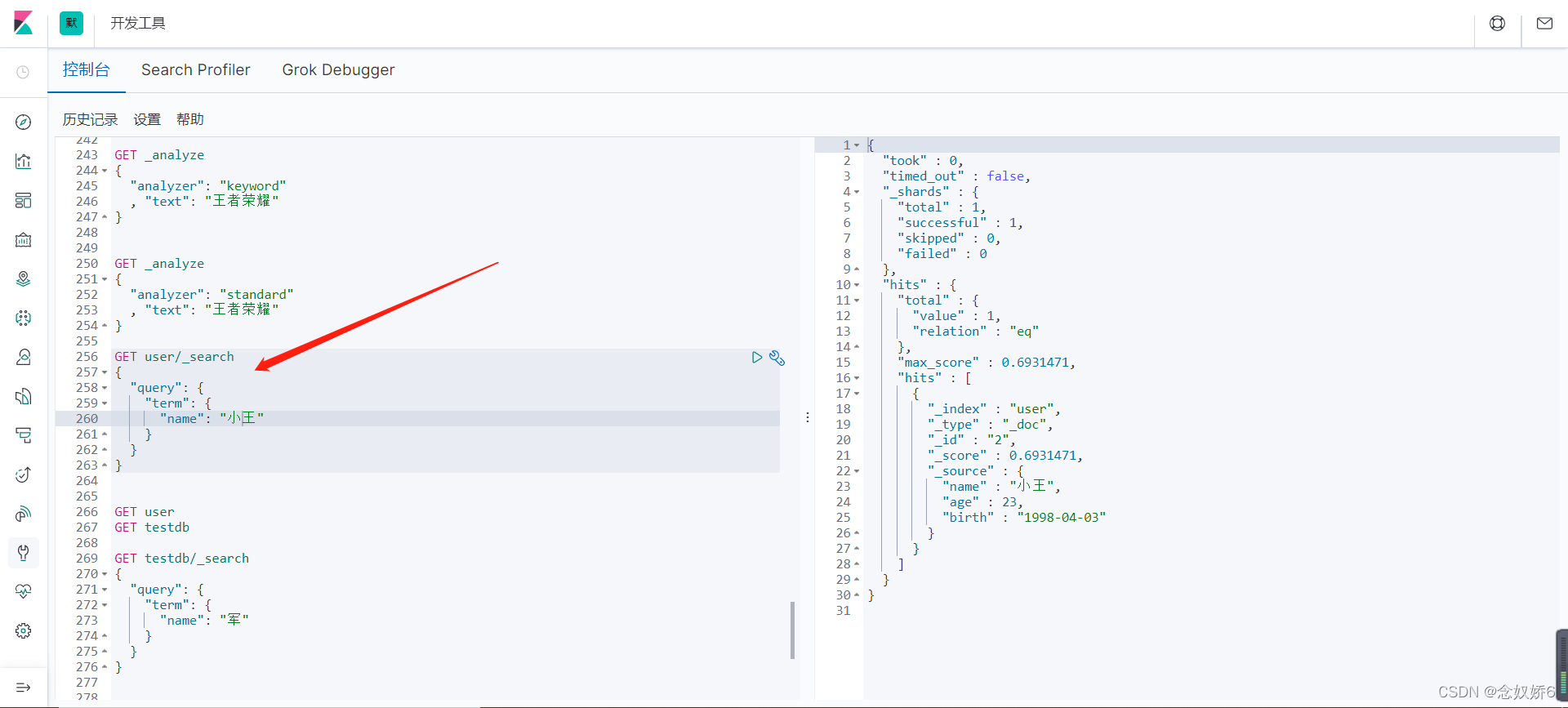Fold the term object at editor line 272
1568x708 pixels.
105,605
